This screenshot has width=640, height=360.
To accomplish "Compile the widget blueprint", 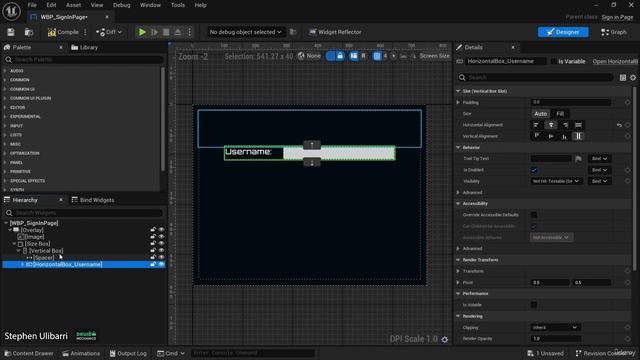I will [63, 32].
